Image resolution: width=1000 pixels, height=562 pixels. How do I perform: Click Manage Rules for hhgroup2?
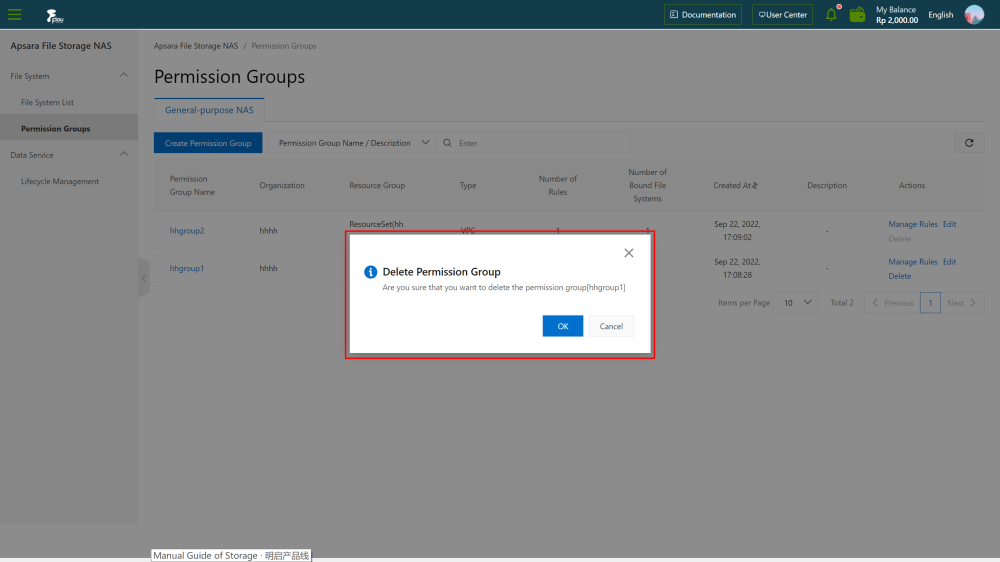[913, 225]
